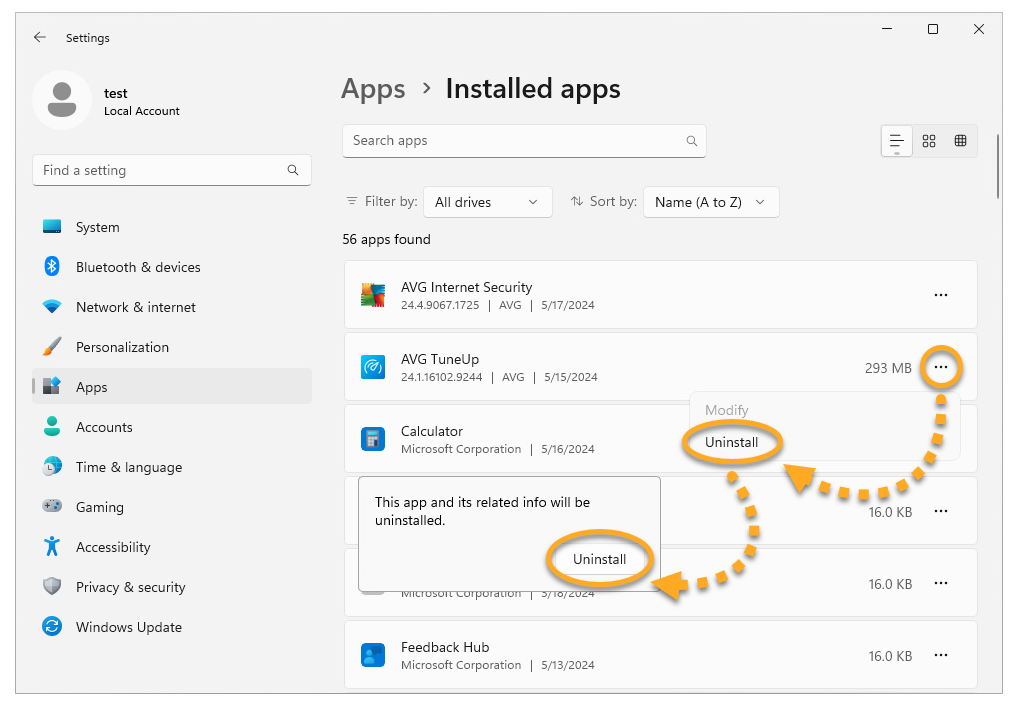Switch to grid view layout icon
The width and height of the screenshot is (1017, 706).
[x=929, y=141]
